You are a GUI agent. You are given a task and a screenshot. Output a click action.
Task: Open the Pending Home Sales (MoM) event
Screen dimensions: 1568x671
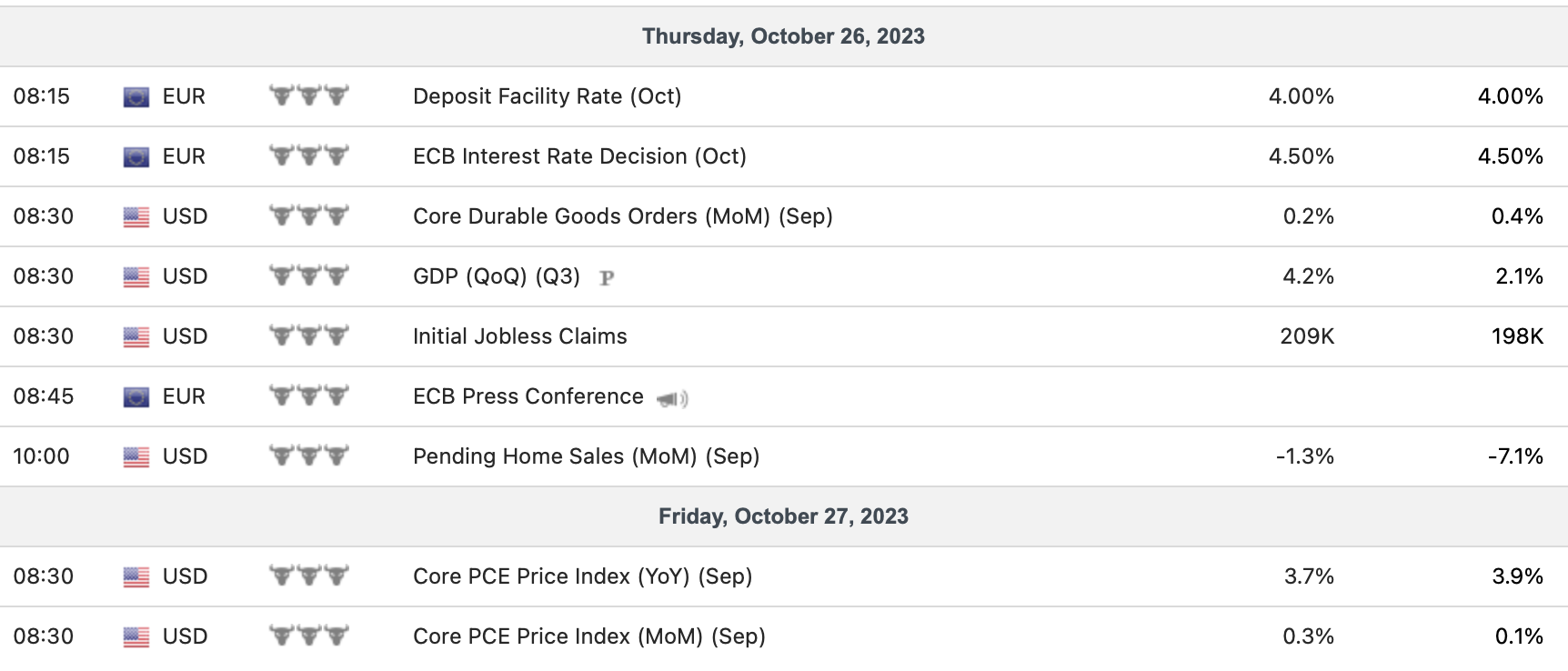[586, 456]
